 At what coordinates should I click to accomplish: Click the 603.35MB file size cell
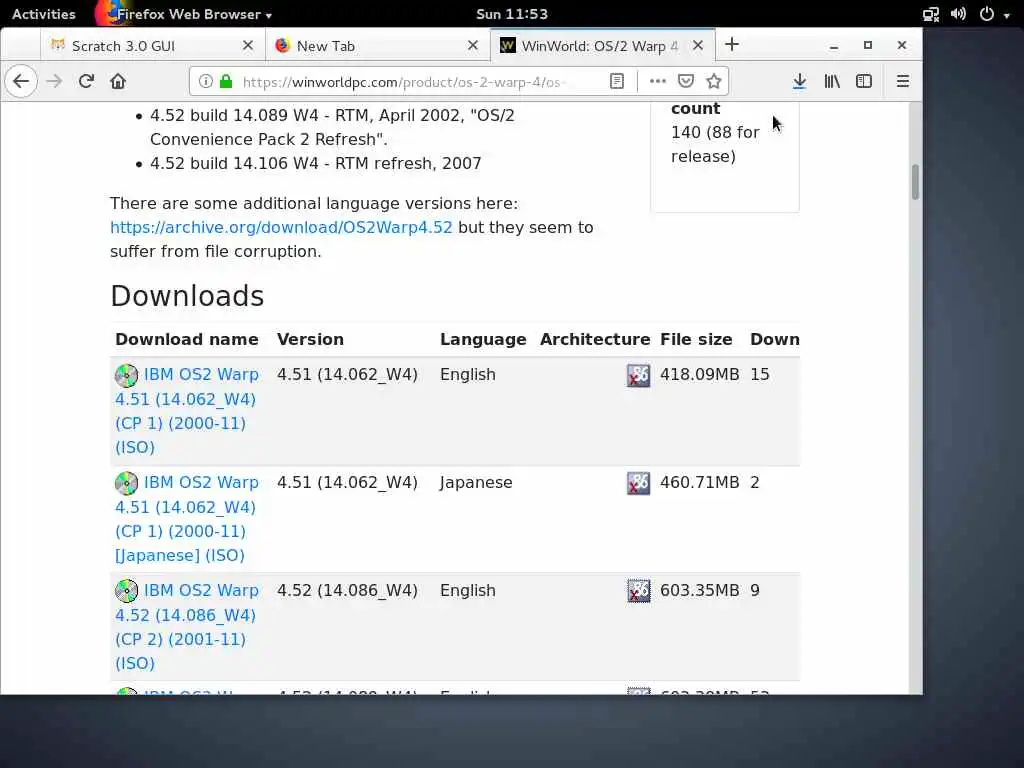coord(699,590)
